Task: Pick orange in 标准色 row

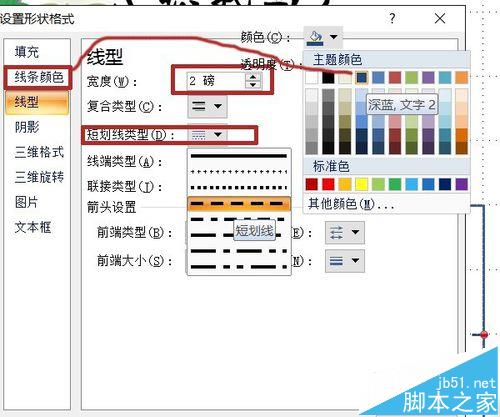Action: click(x=345, y=184)
